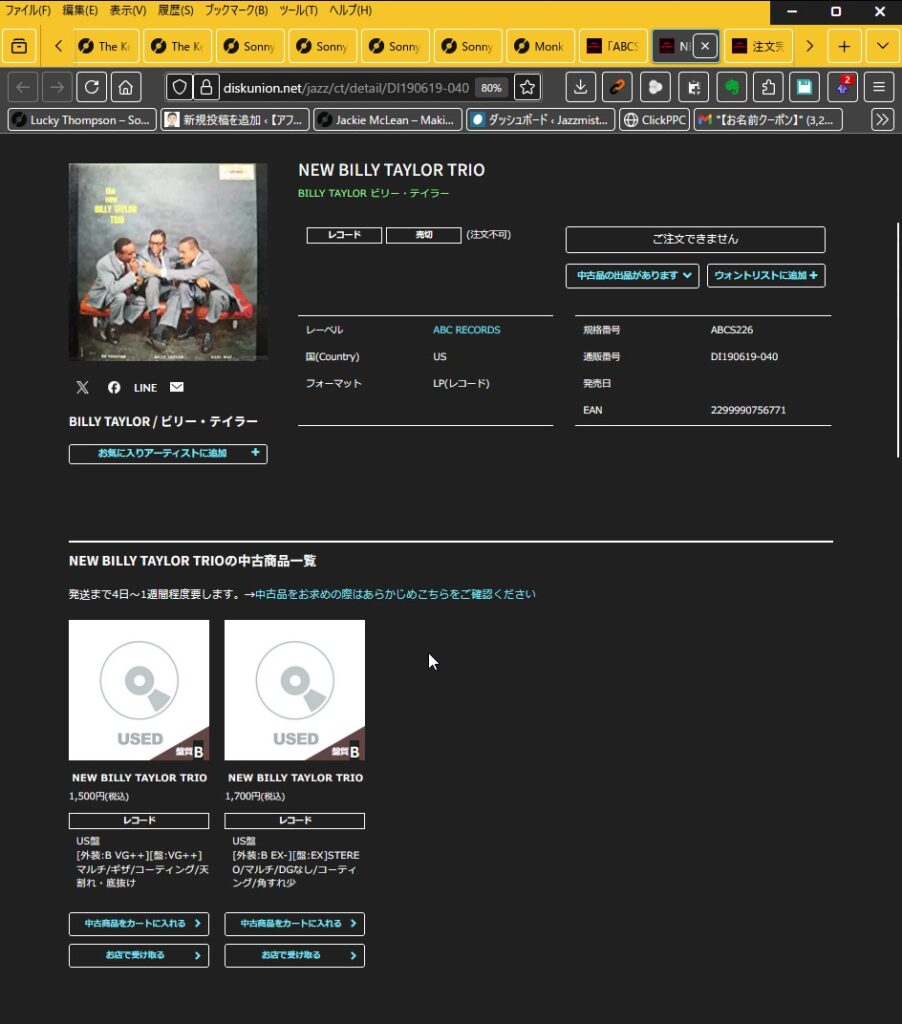Screen dimensions: 902x1024
Task: Open the Firefox hamburger application menu
Action: (x=879, y=87)
